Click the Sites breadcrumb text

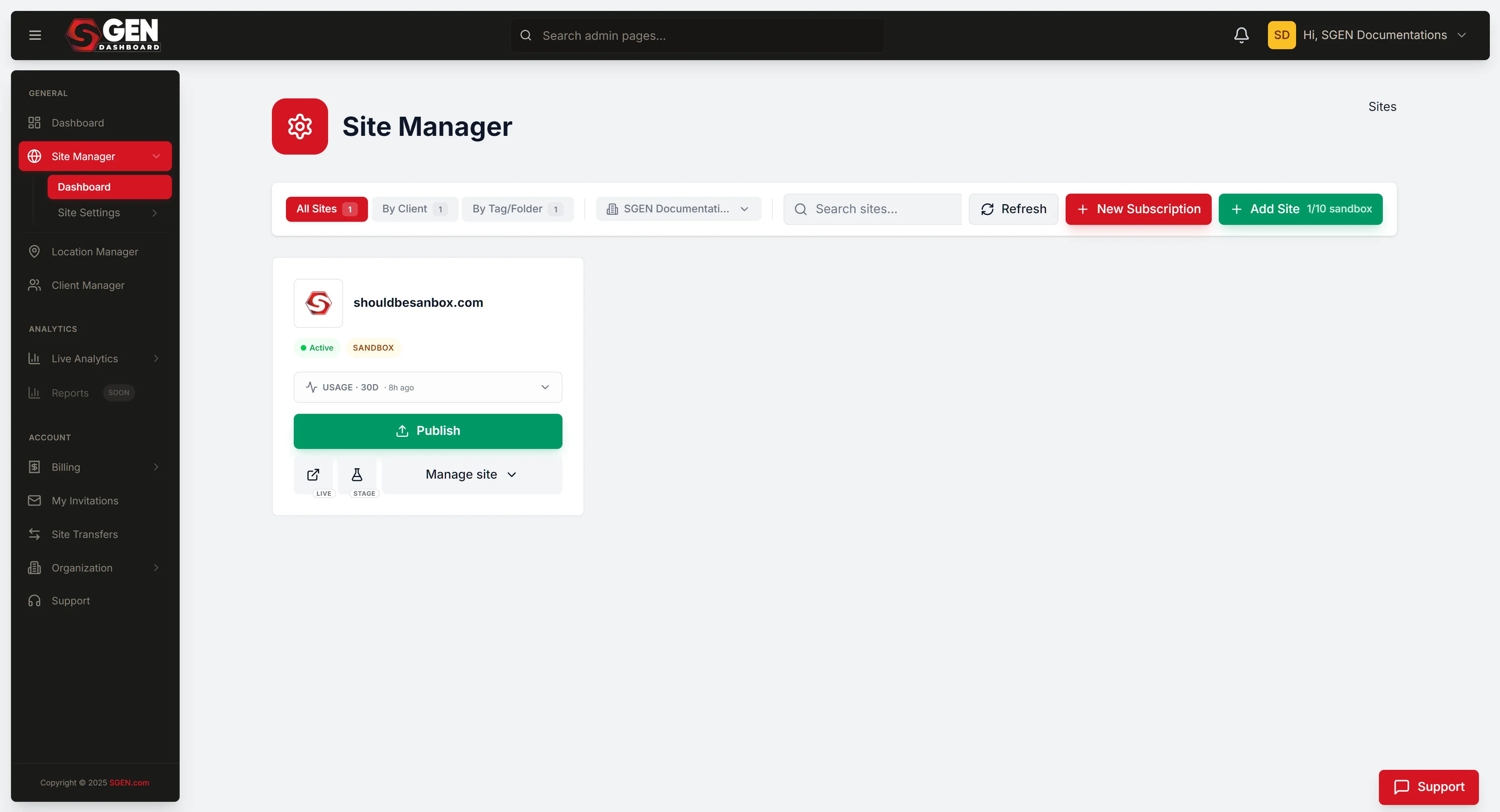(1382, 107)
